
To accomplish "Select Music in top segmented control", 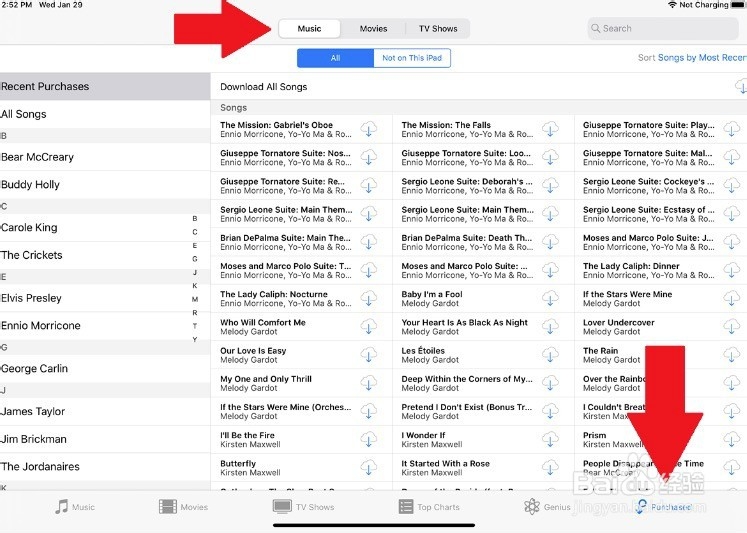I will click(310, 29).
